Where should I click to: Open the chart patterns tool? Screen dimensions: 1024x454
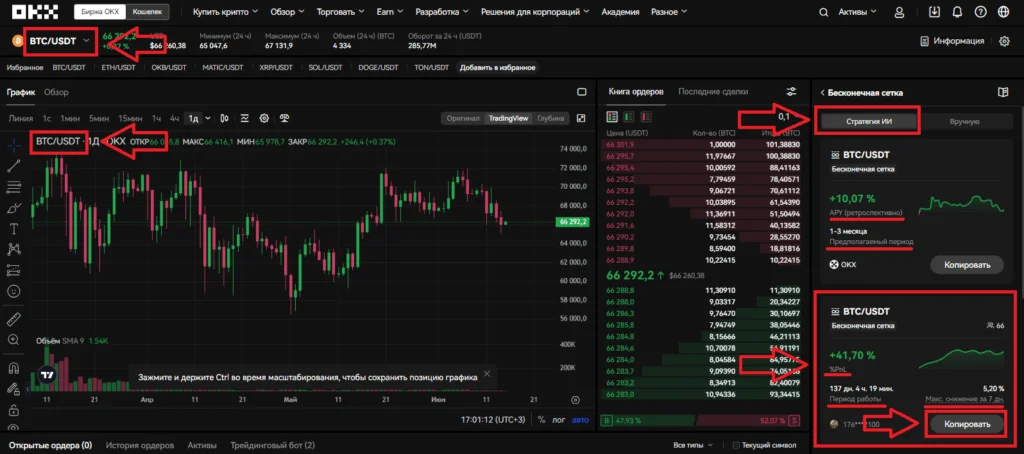pos(14,249)
